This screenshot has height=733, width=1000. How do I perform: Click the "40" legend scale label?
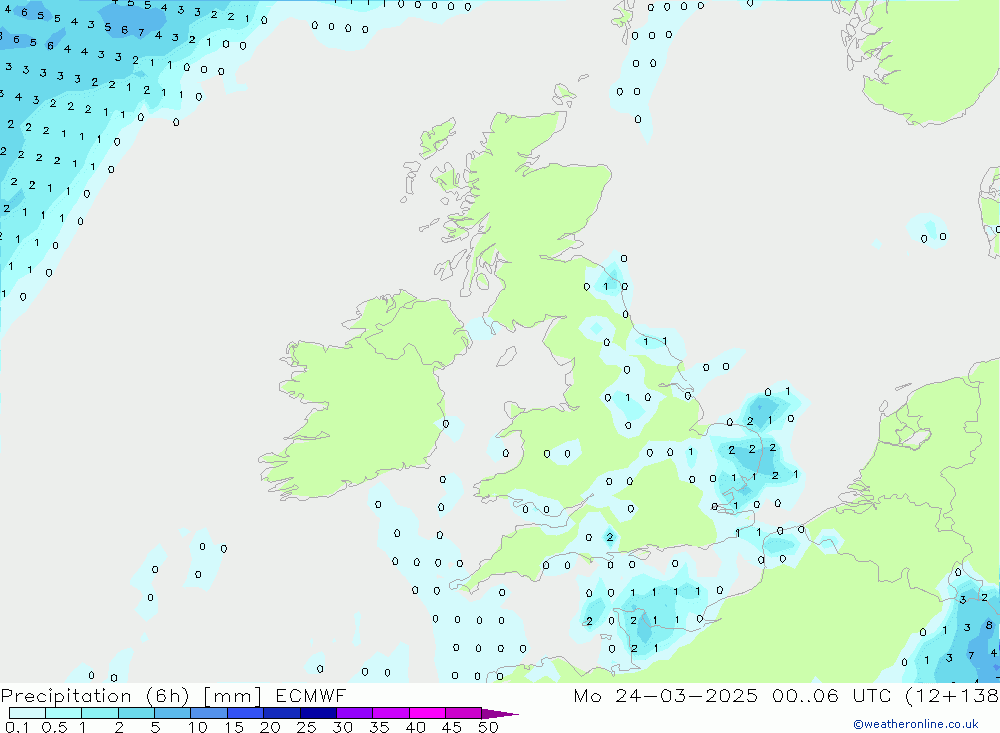(x=415, y=727)
